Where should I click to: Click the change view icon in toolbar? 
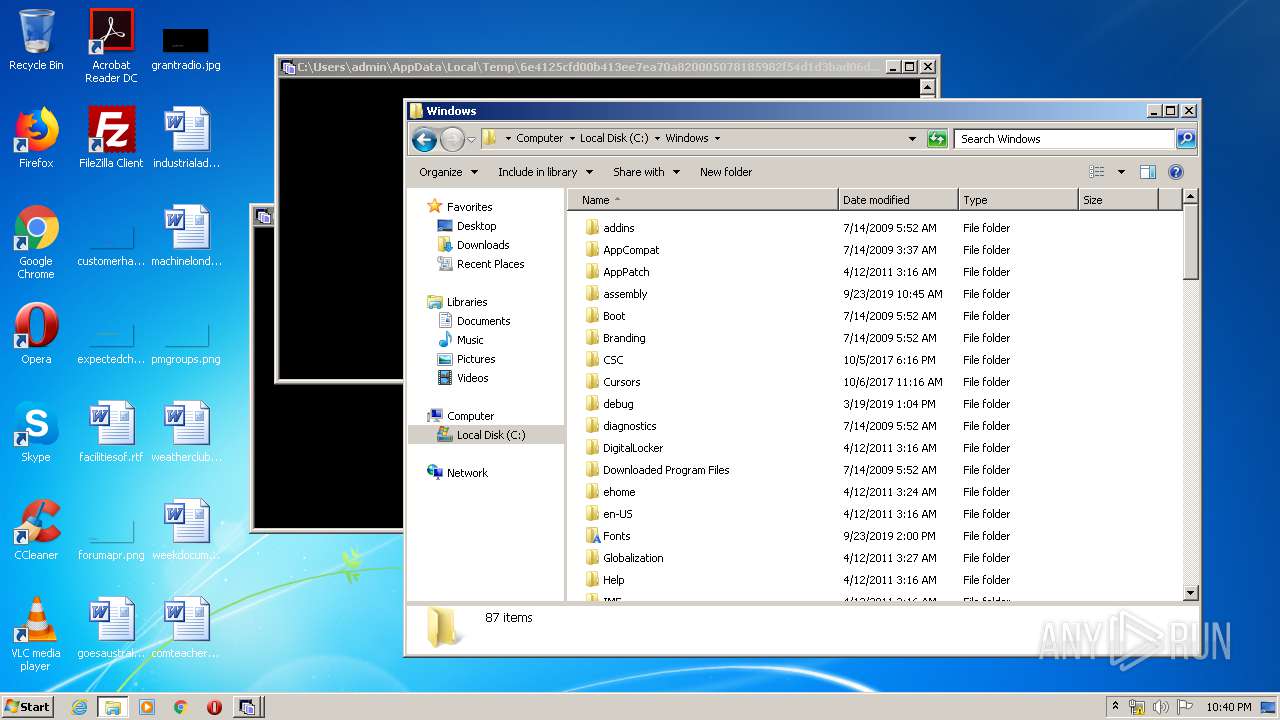click(1097, 172)
